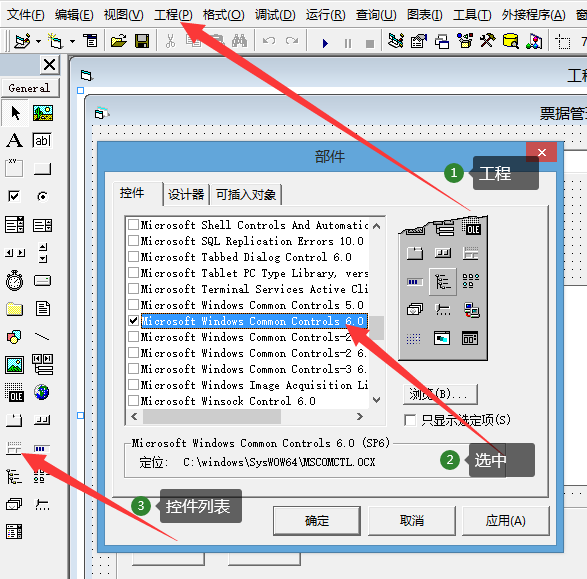Click the list scroll-down arrow
The height and width of the screenshot is (579, 587).
click(377, 400)
